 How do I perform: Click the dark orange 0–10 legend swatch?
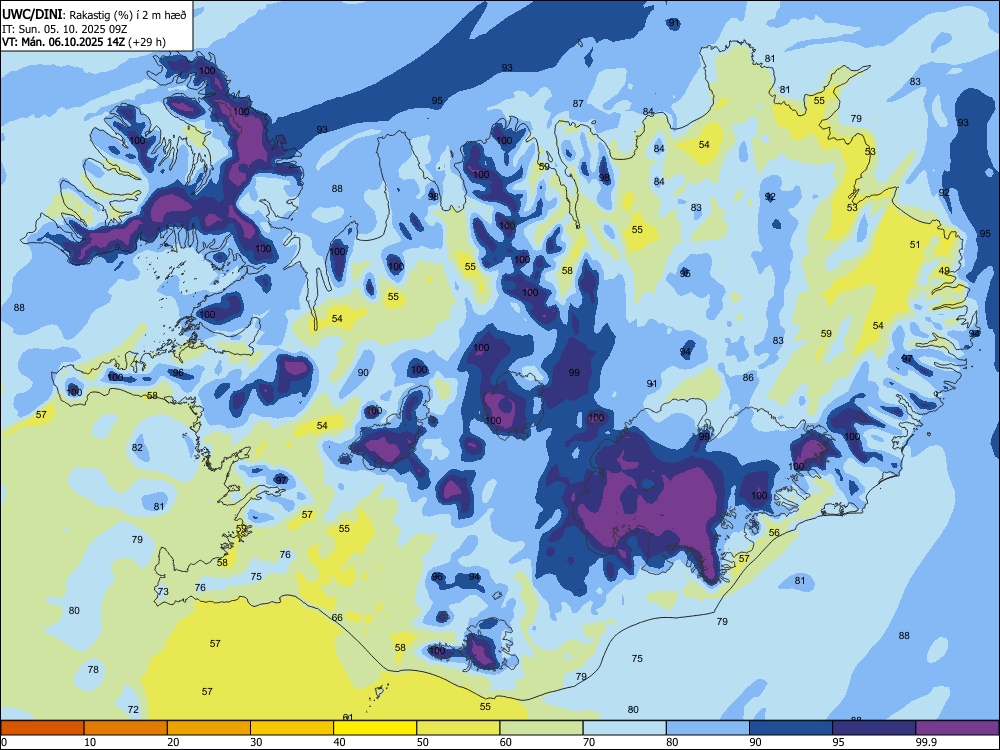[42, 728]
